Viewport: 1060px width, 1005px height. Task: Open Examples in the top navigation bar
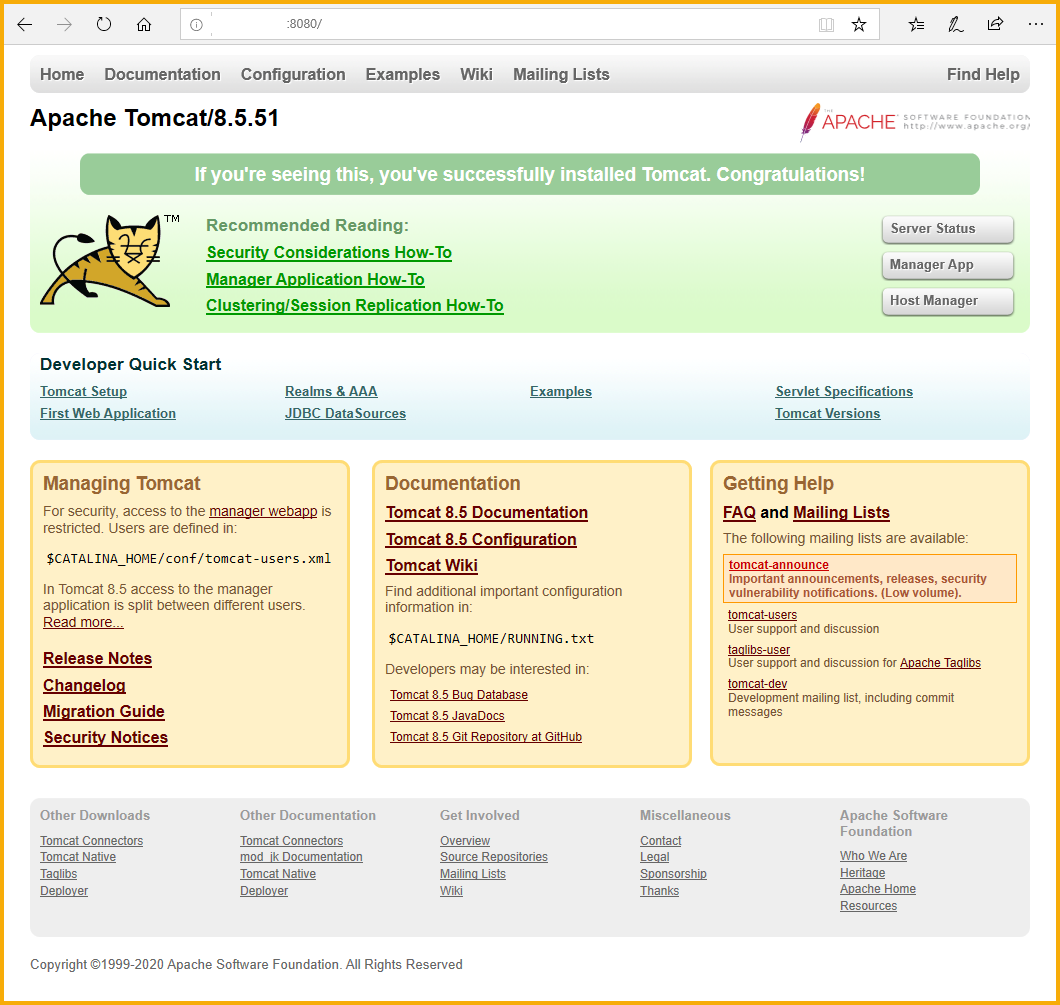coord(403,74)
